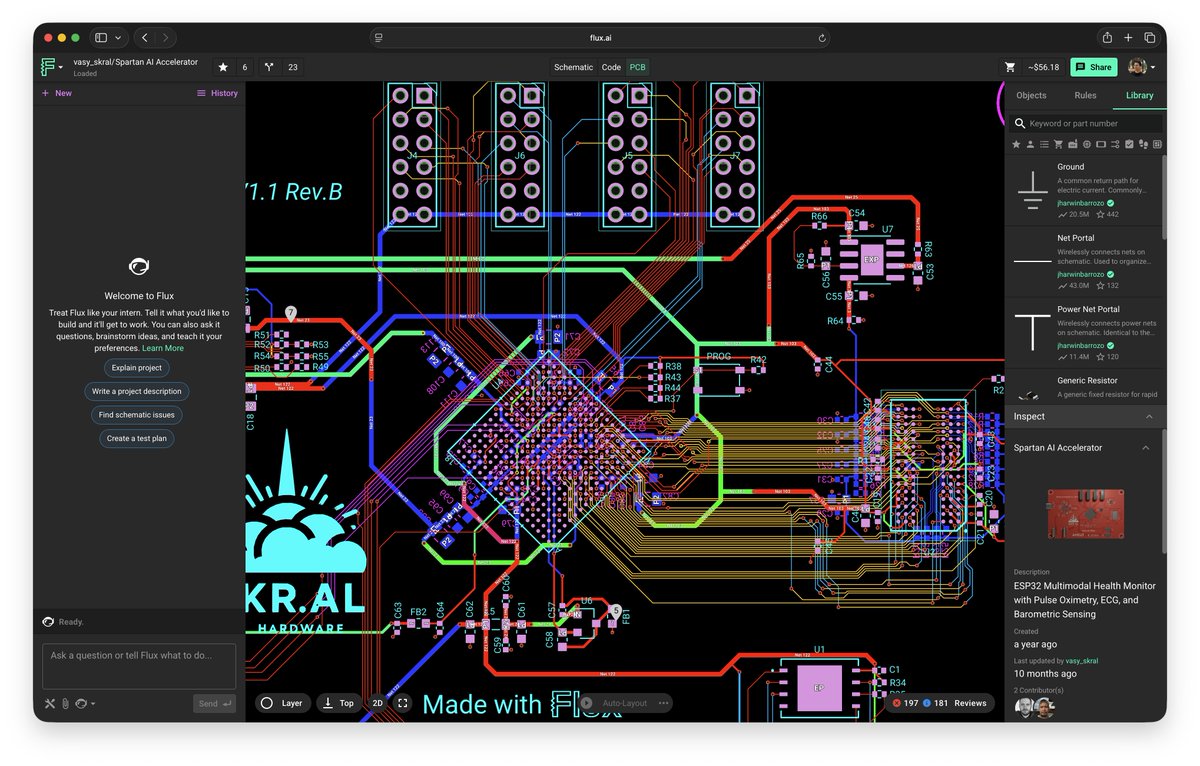Viewport: 1200px width, 766px height.
Task: Filter library by list lines icon
Action: point(1044,145)
